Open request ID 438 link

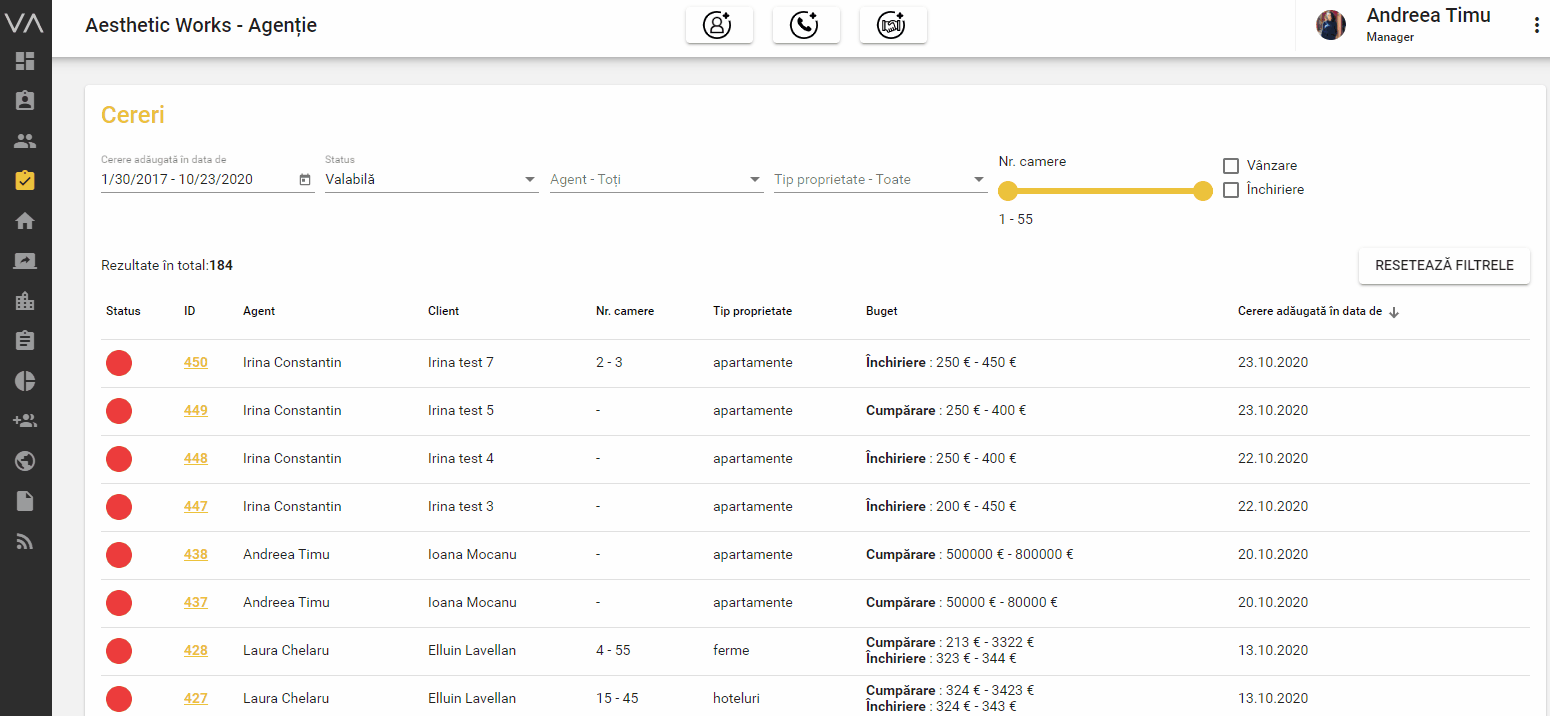[195, 554]
